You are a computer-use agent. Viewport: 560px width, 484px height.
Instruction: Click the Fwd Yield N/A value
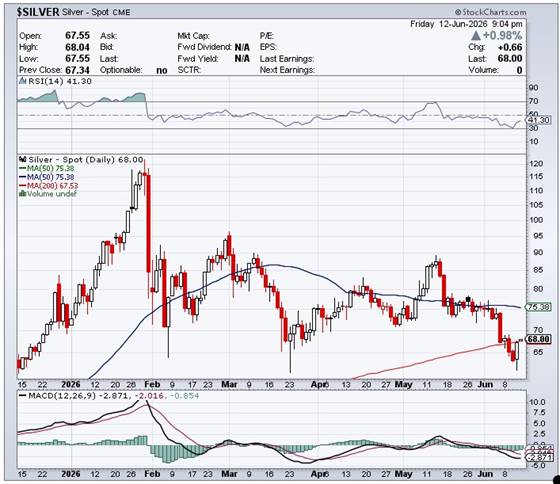pyautogui.click(x=242, y=59)
